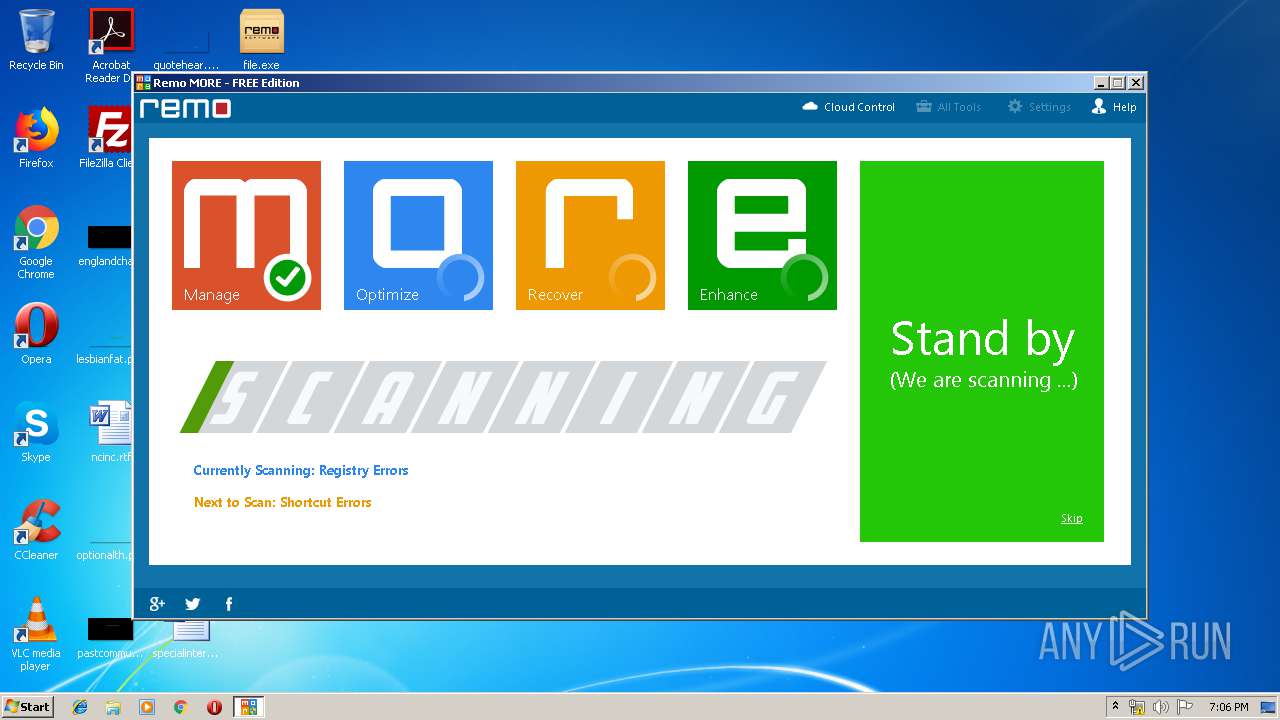Image resolution: width=1280 pixels, height=720 pixels.
Task: Open the Help menu
Action: tap(1114, 107)
